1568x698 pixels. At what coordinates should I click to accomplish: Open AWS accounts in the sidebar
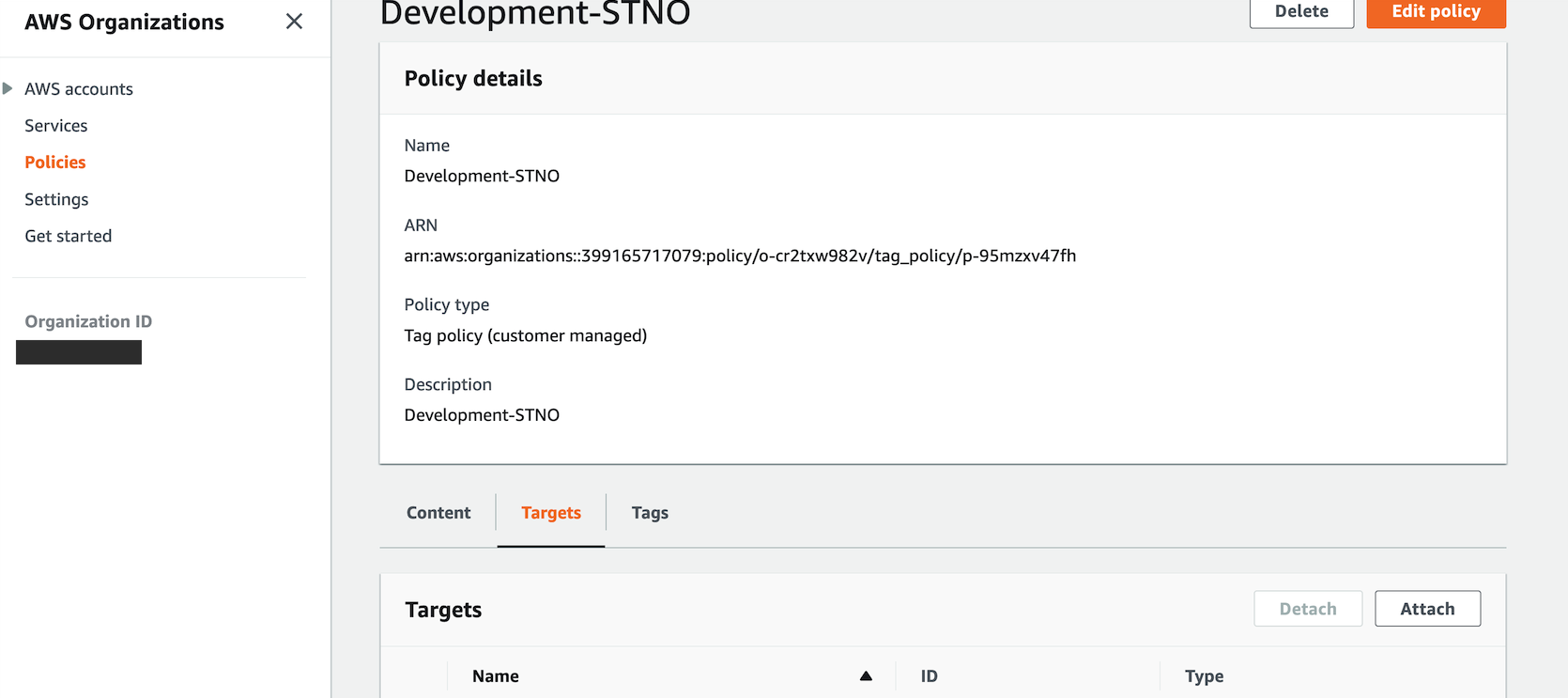[x=79, y=89]
